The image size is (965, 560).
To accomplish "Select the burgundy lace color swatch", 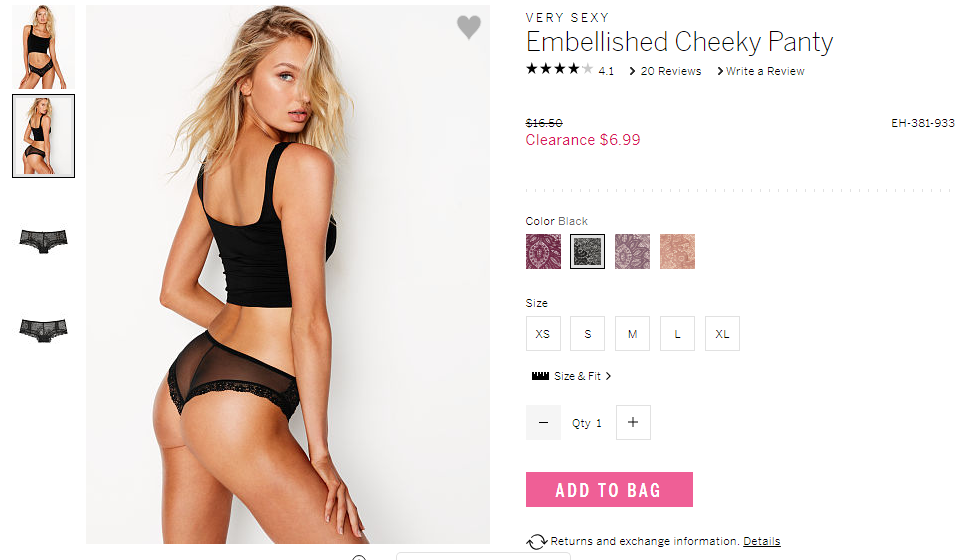I will (543, 252).
